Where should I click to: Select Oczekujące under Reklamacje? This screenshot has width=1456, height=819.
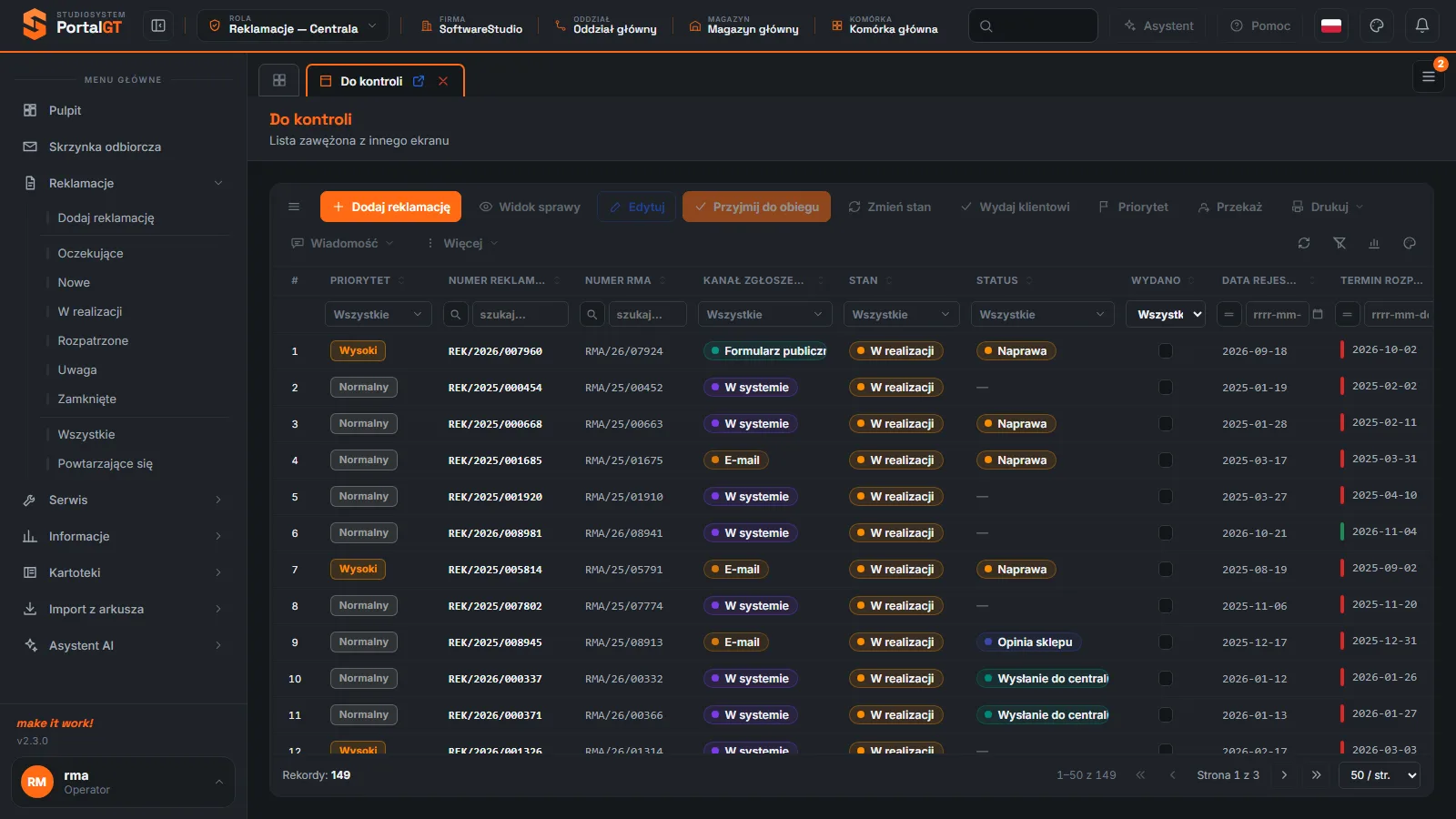click(x=90, y=253)
